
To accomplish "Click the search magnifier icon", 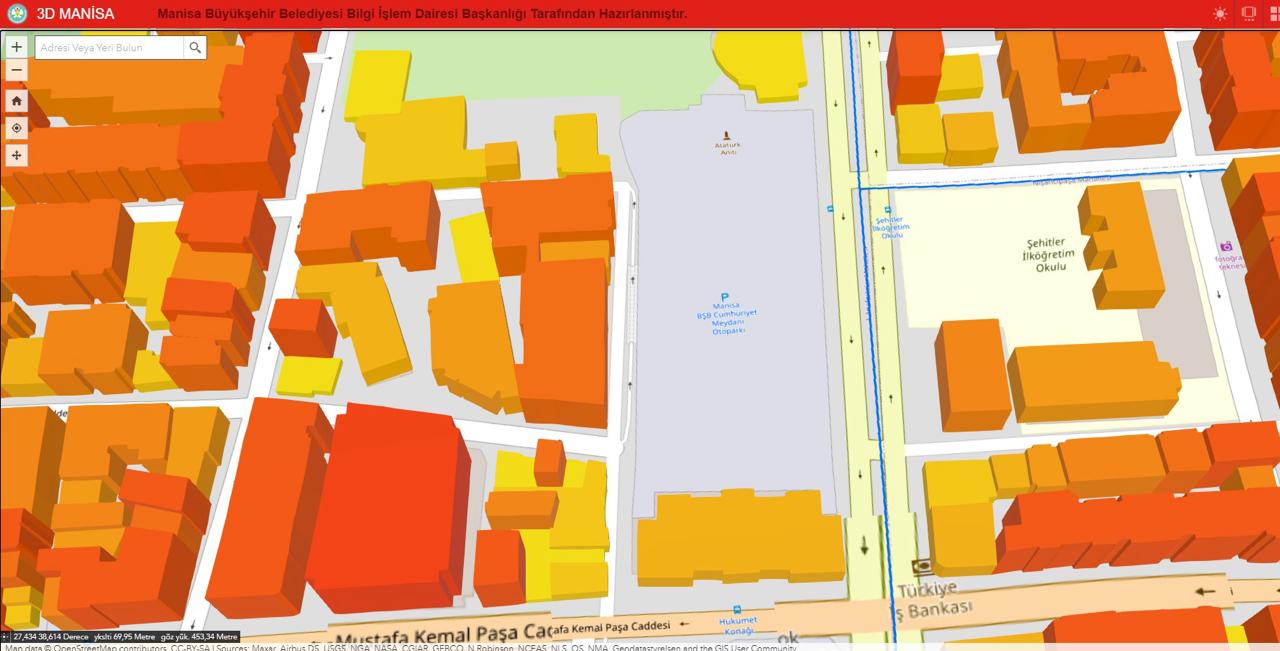I will pyautogui.click(x=195, y=47).
